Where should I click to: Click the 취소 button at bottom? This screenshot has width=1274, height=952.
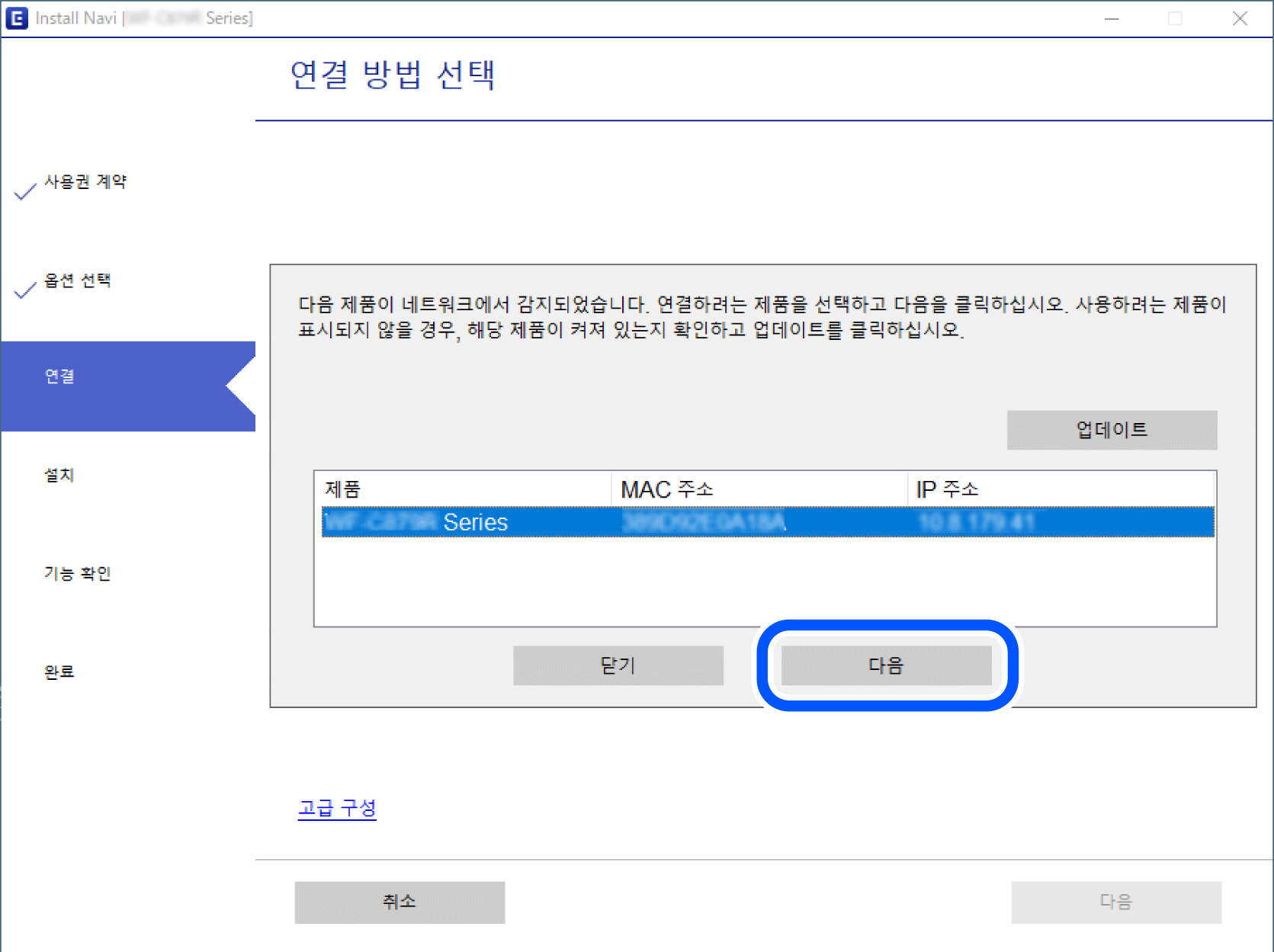click(x=400, y=902)
